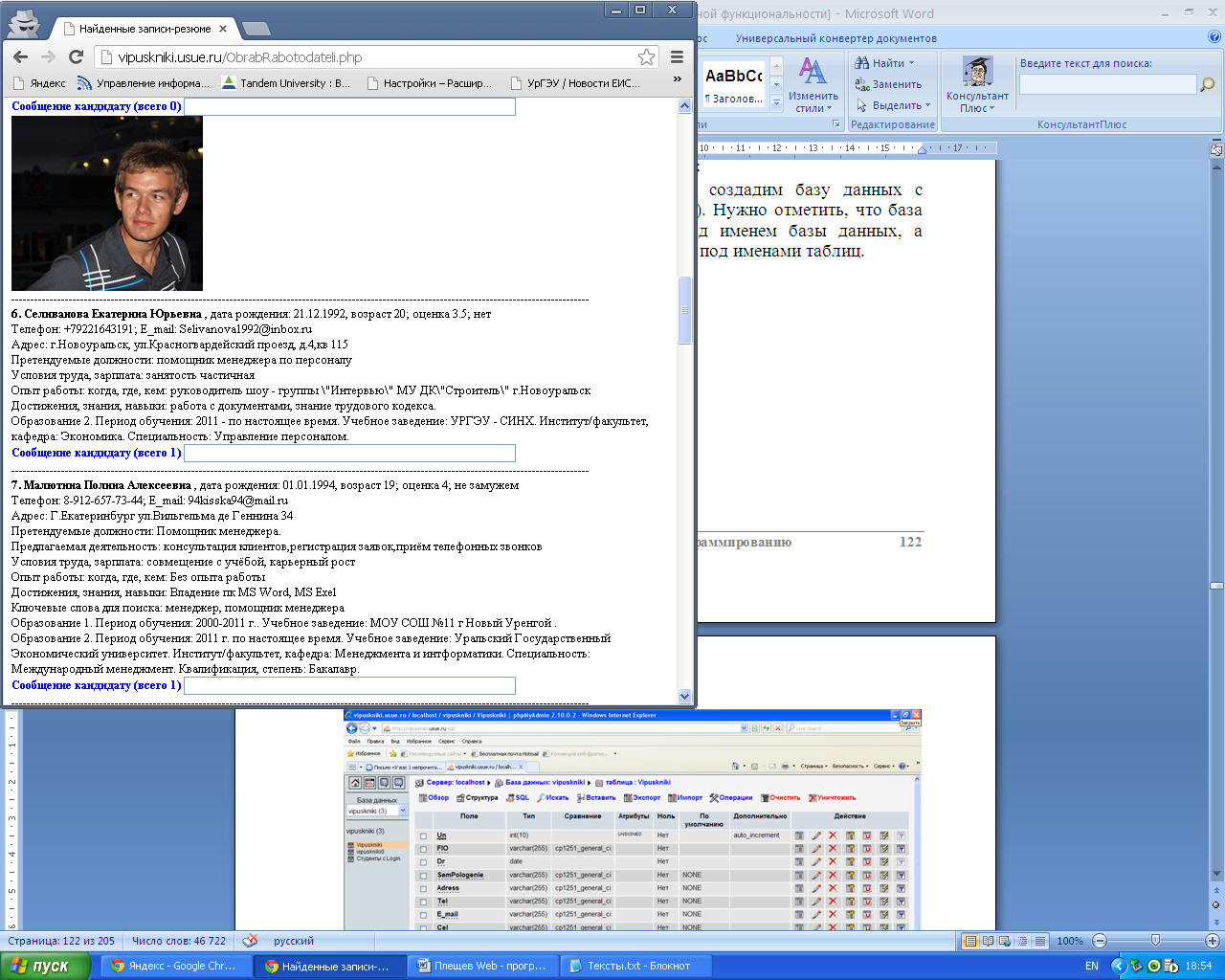Image resolution: width=1225 pixels, height=980 pixels.
Task: Click the Chrome forward navigation arrow
Action: tap(48, 57)
